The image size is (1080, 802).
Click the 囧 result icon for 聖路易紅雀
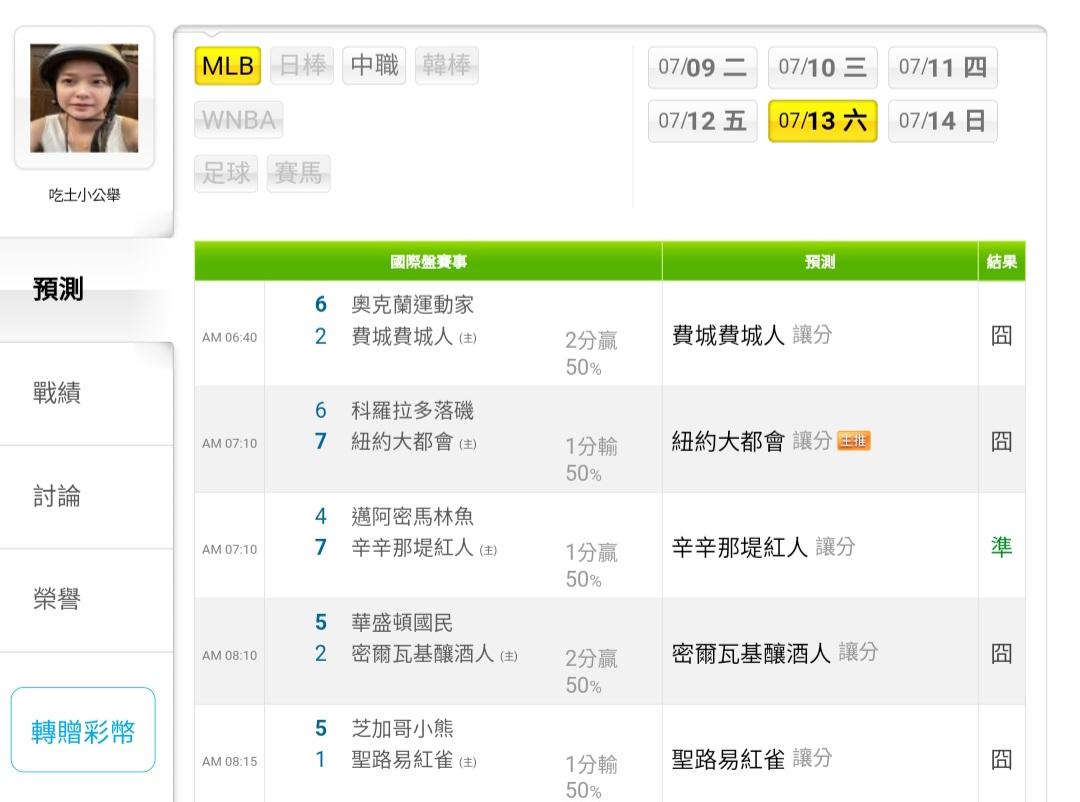point(1001,759)
